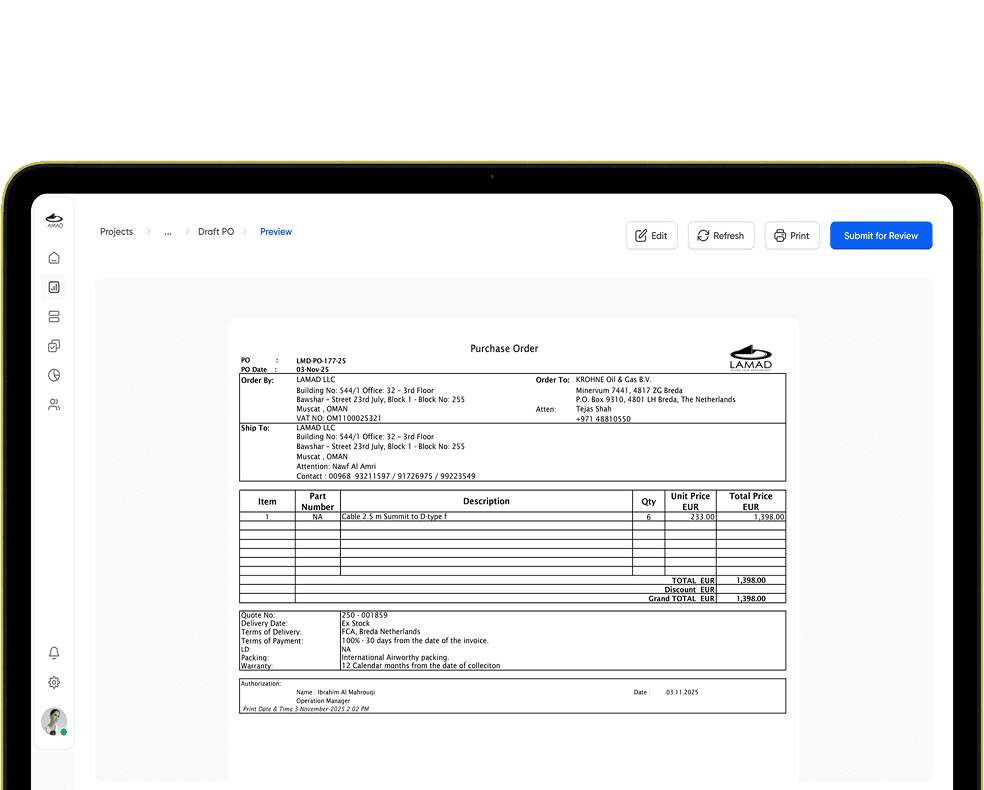This screenshot has width=984, height=790.
Task: Click the Part Number column header
Action: tap(318, 501)
